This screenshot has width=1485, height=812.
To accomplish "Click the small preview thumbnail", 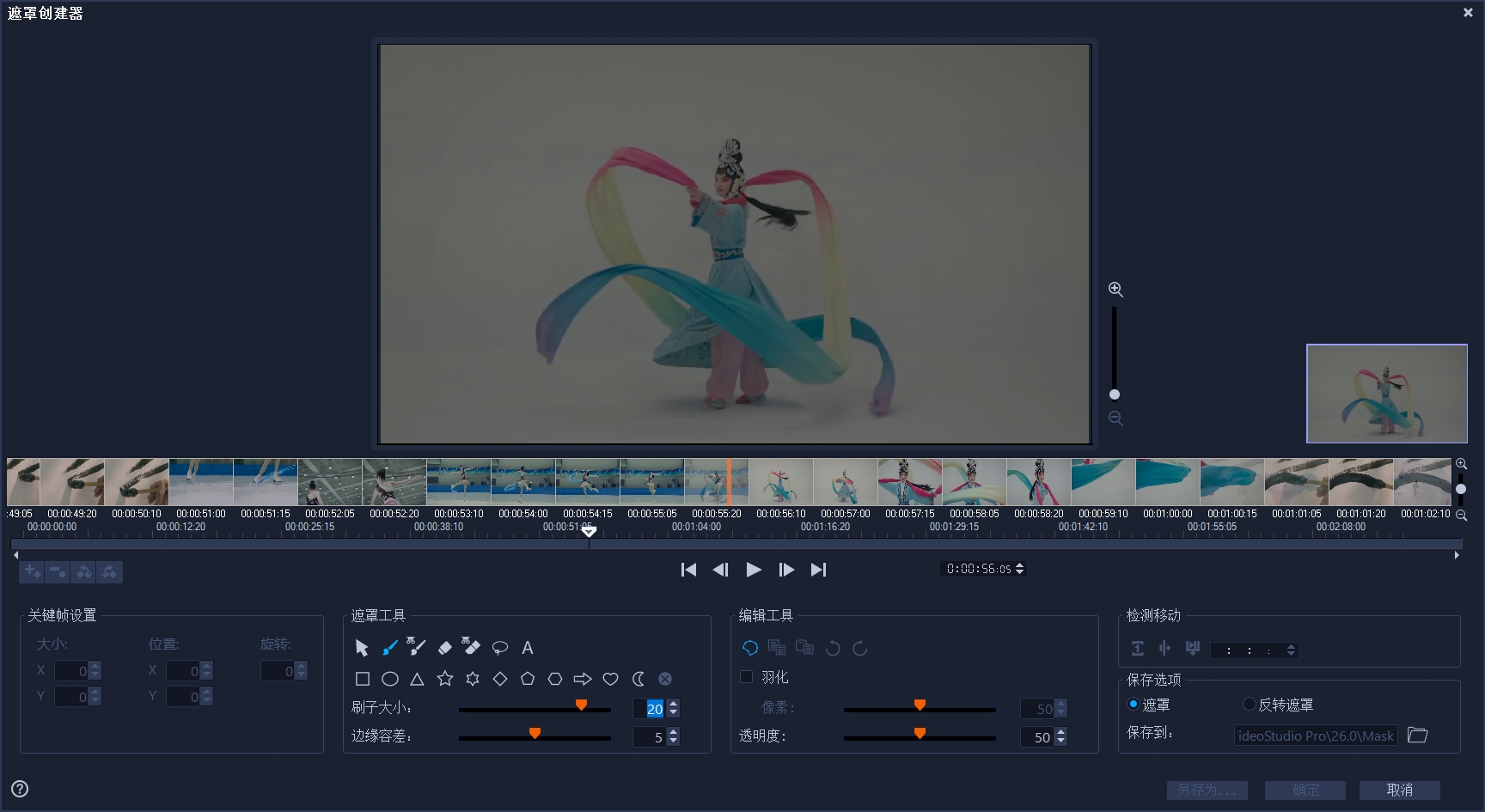I will tap(1387, 394).
